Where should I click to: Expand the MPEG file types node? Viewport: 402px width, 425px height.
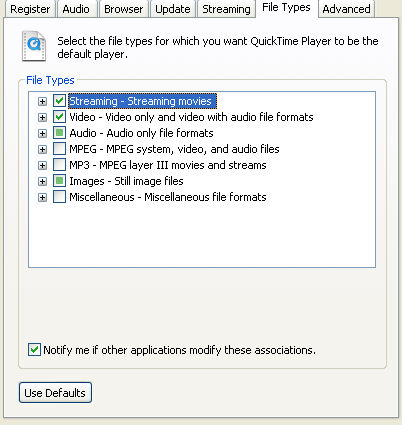pos(42,149)
